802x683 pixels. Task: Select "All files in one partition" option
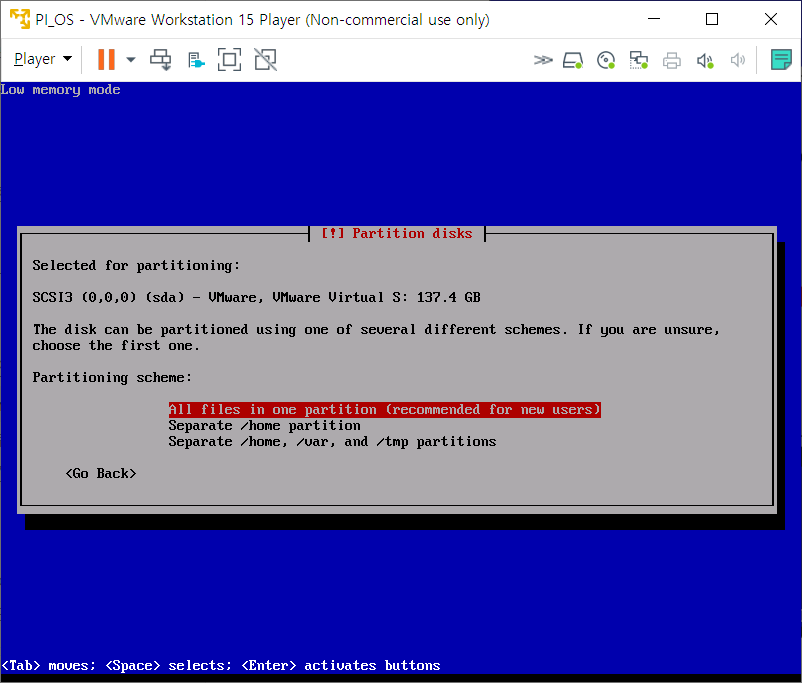(x=384, y=409)
